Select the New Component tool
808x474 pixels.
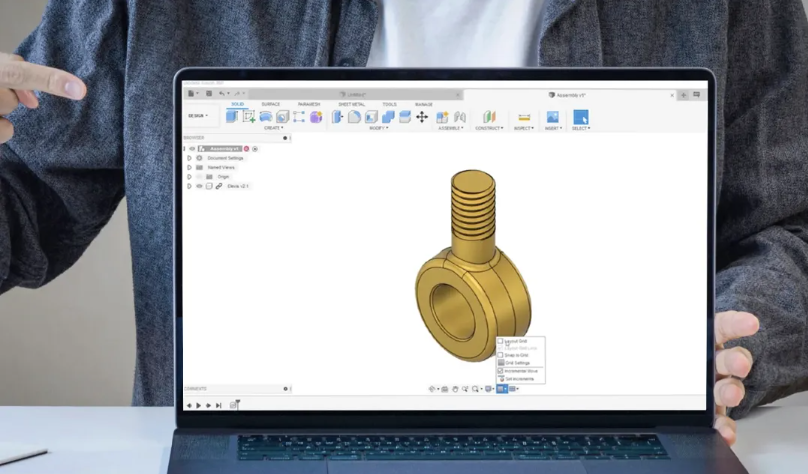pyautogui.click(x=232, y=117)
